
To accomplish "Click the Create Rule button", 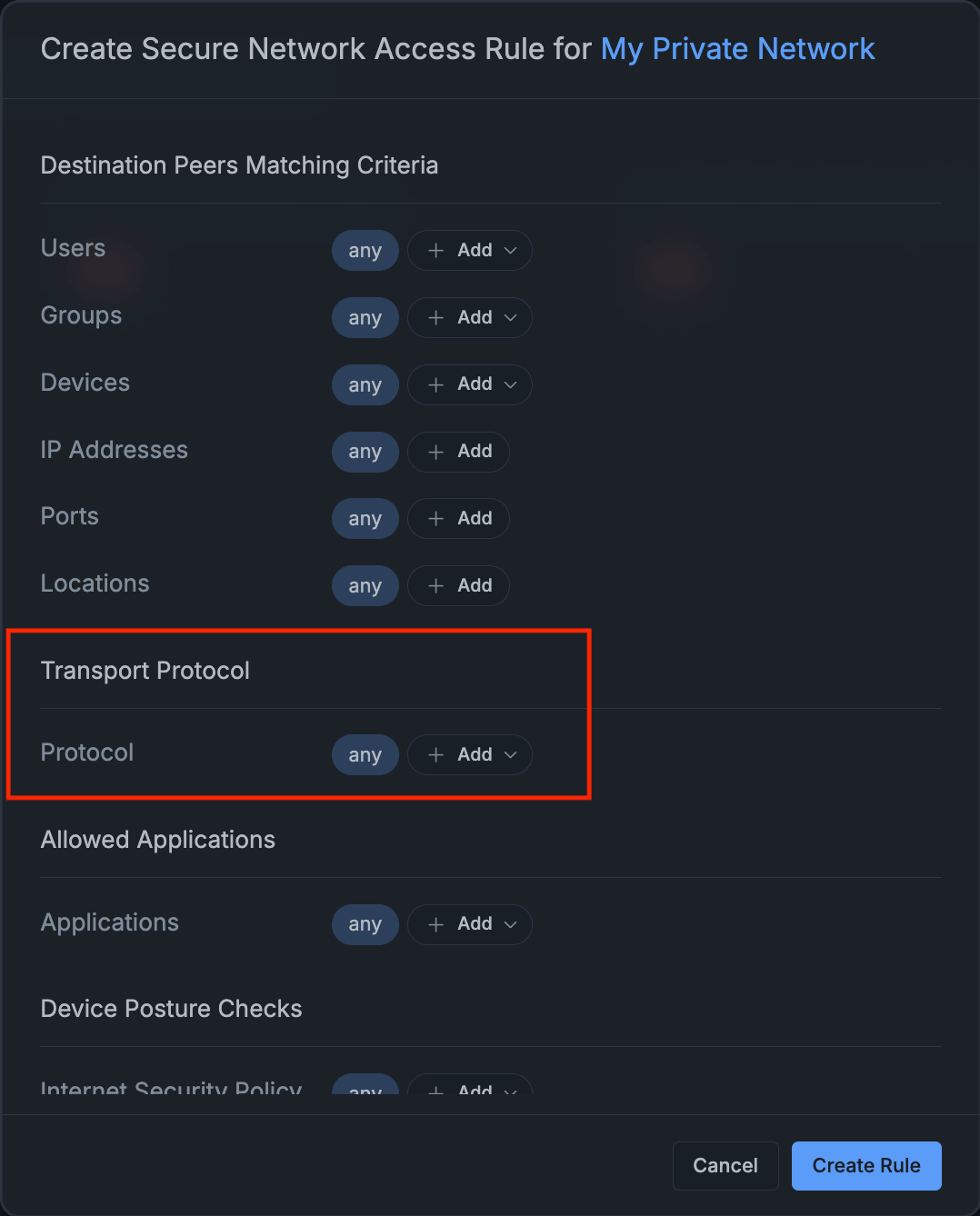I will click(865, 1165).
